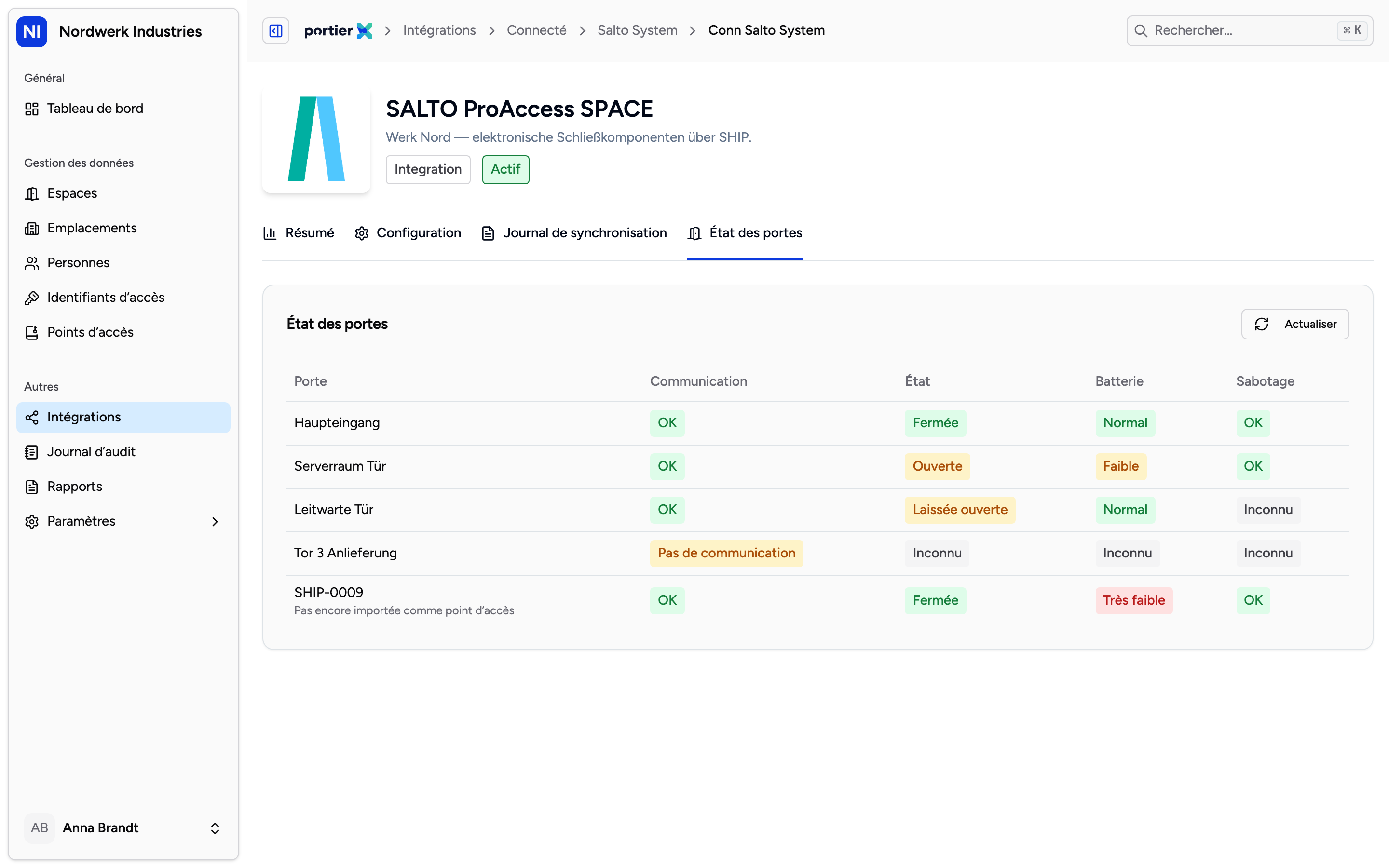Click Conn Salto System breadcrumb
This screenshot has width=1389, height=868.
[x=766, y=30]
